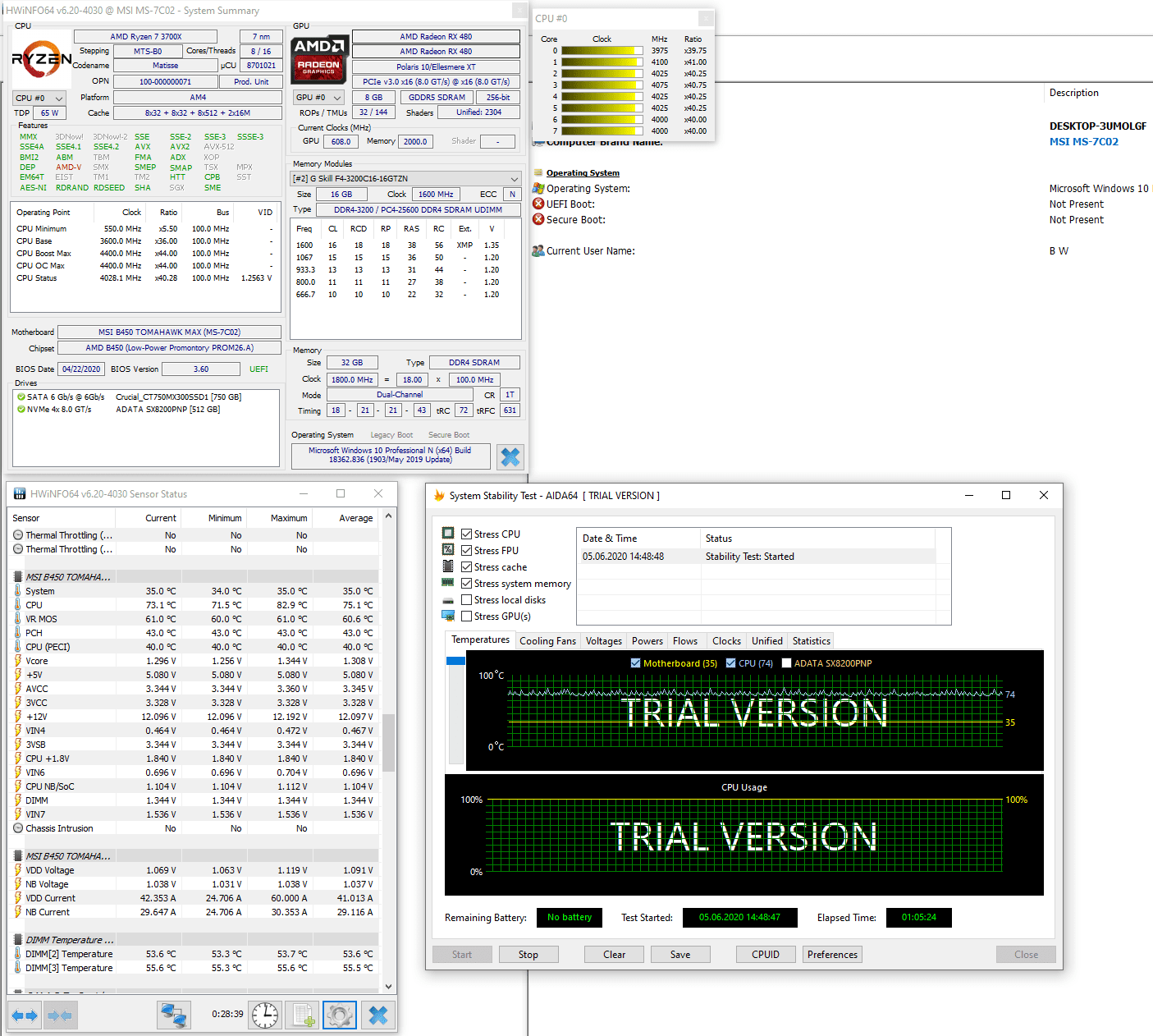This screenshot has width=1153, height=1036.
Task: Click the Stop button in AIDA64
Action: click(528, 954)
